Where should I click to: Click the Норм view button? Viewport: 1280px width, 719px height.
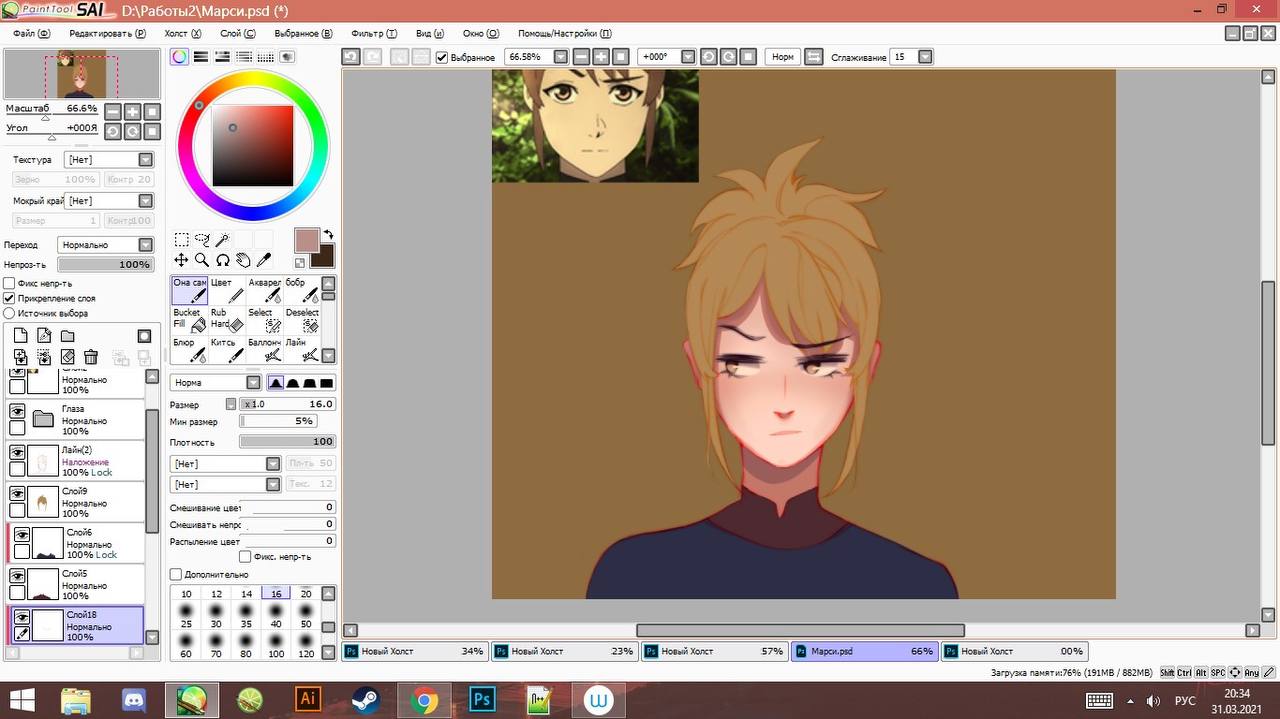point(783,57)
